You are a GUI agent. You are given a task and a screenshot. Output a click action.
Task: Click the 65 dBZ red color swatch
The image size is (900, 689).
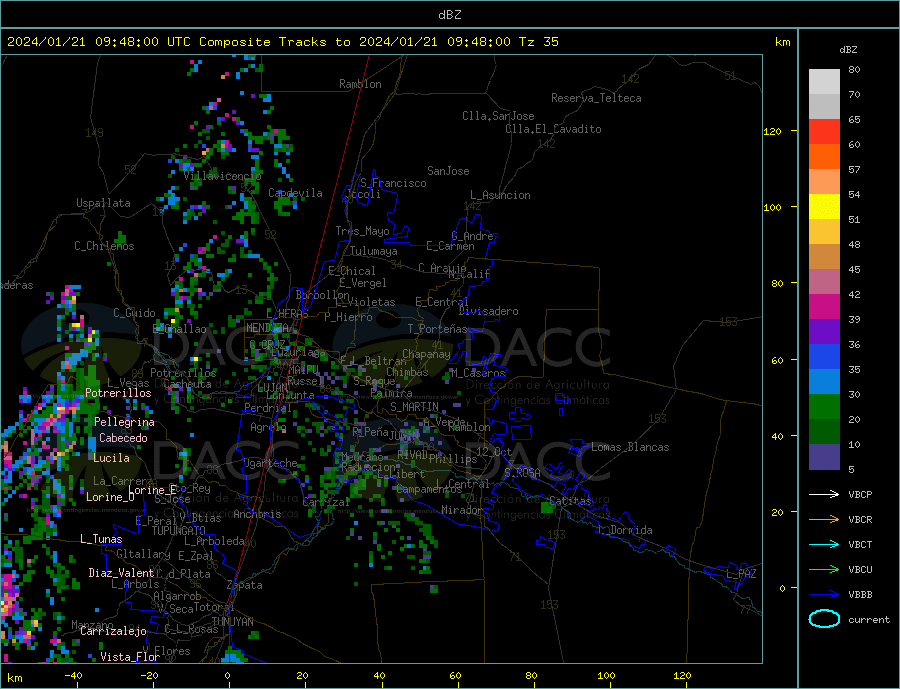click(824, 131)
